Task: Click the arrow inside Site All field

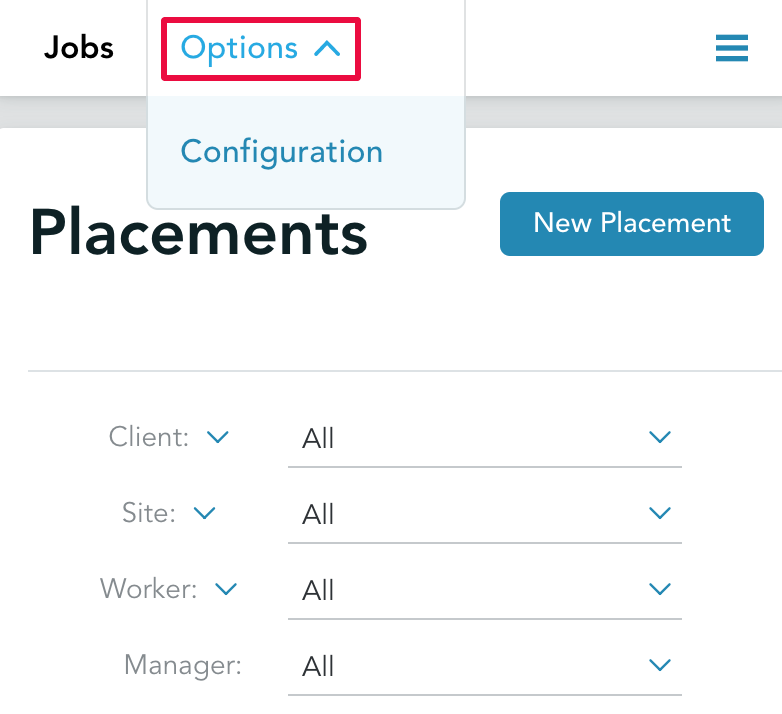Action: point(660,513)
